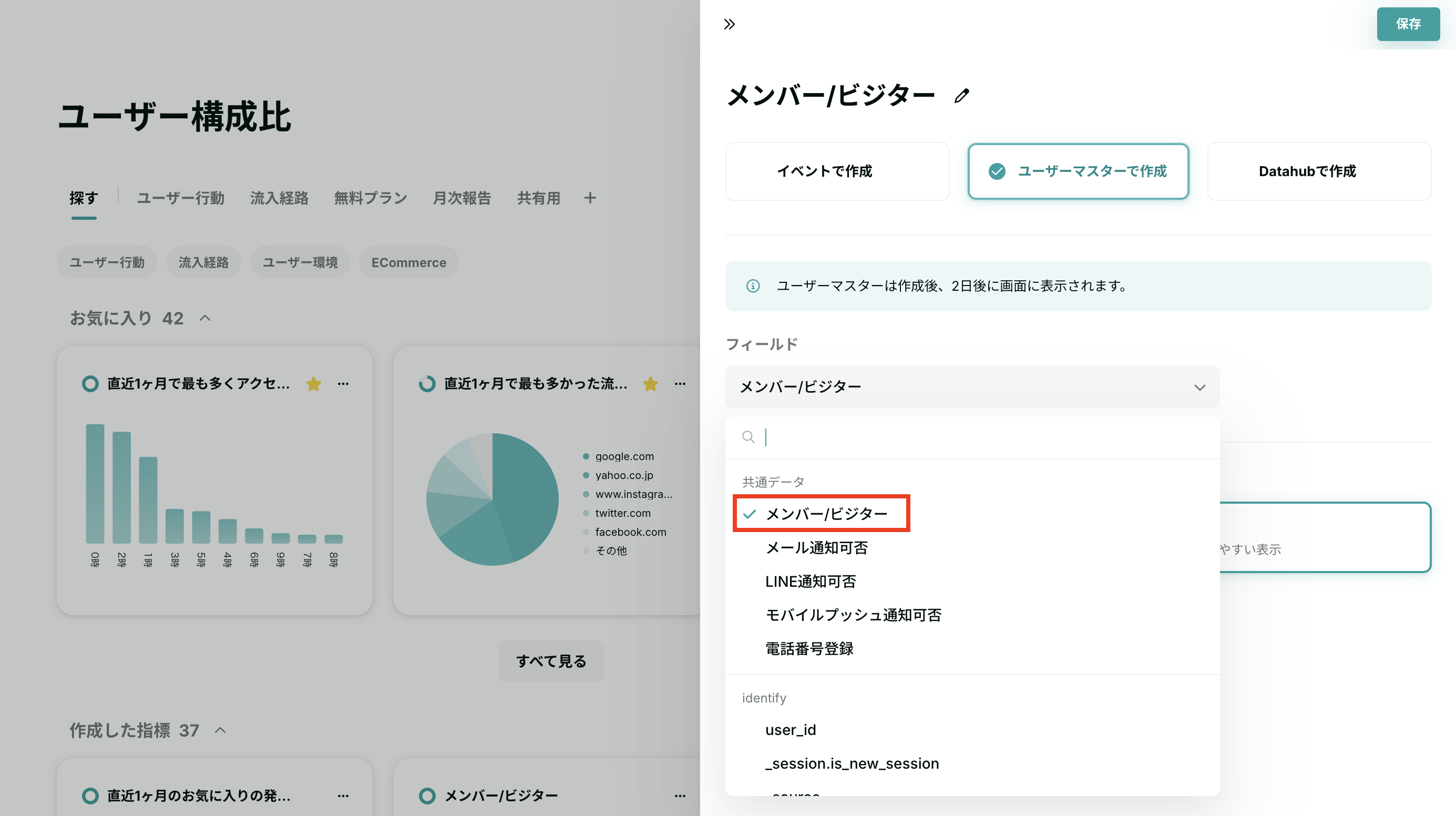The image size is (1456, 816).
Task: Toggle twitter.com legend entry
Action: (617, 513)
